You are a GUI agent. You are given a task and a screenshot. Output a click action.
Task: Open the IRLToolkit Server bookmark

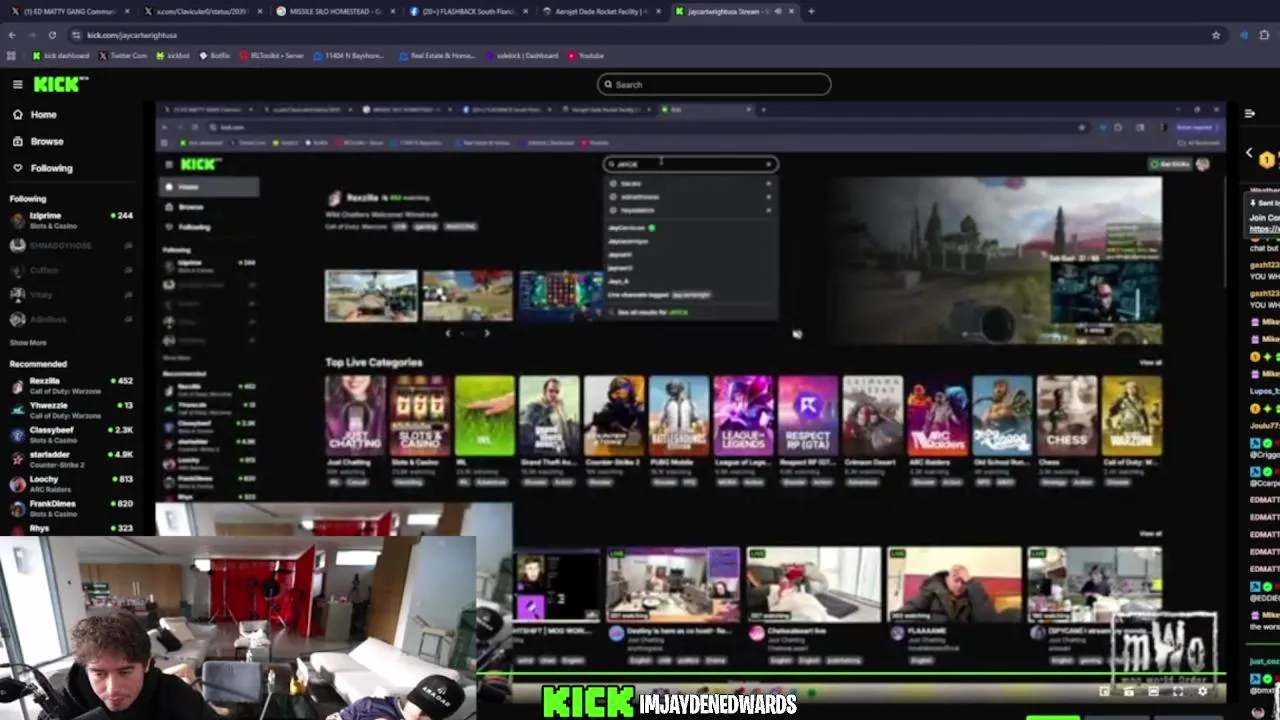click(271, 56)
